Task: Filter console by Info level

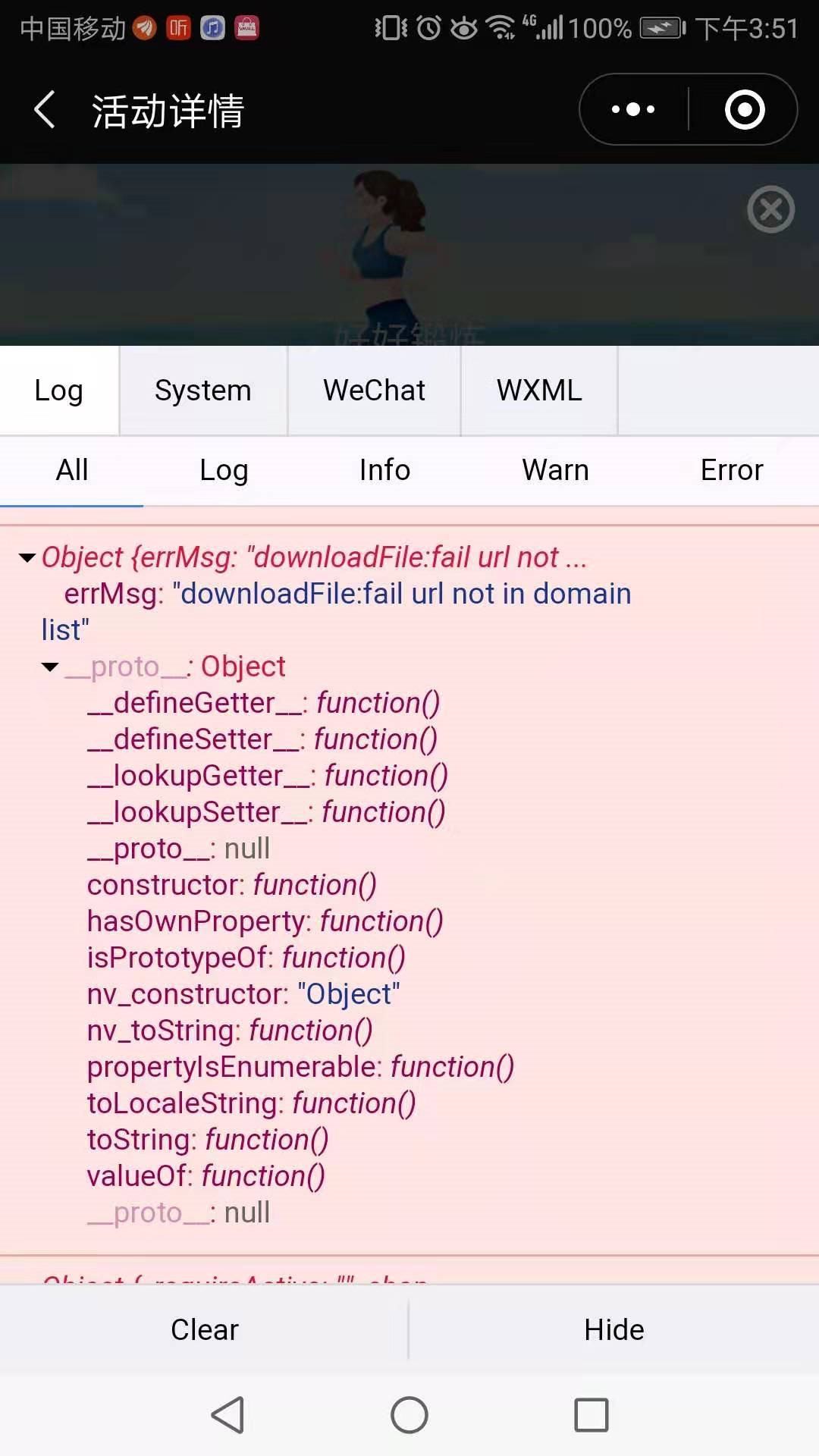Action: [384, 470]
